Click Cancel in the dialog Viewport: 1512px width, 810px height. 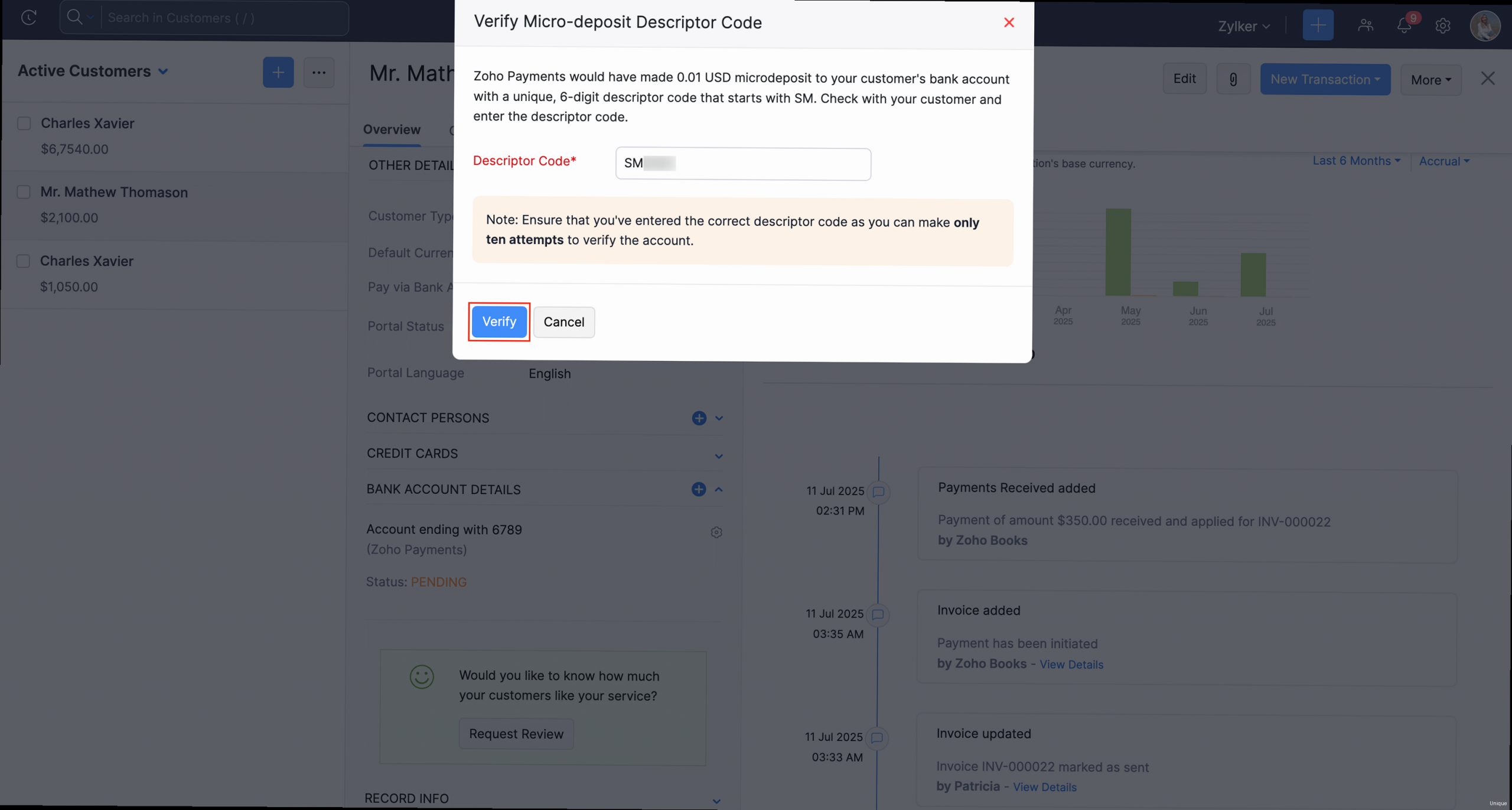point(563,322)
